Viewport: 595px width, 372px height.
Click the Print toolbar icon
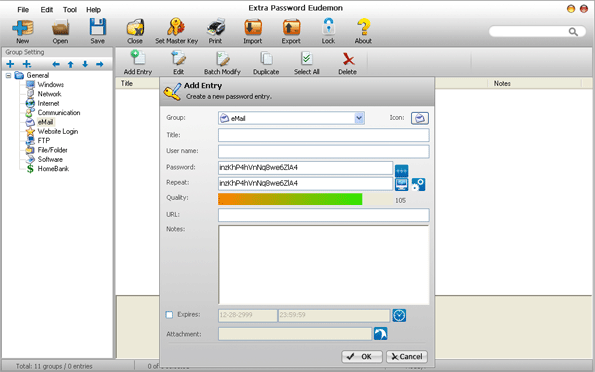tap(216, 27)
